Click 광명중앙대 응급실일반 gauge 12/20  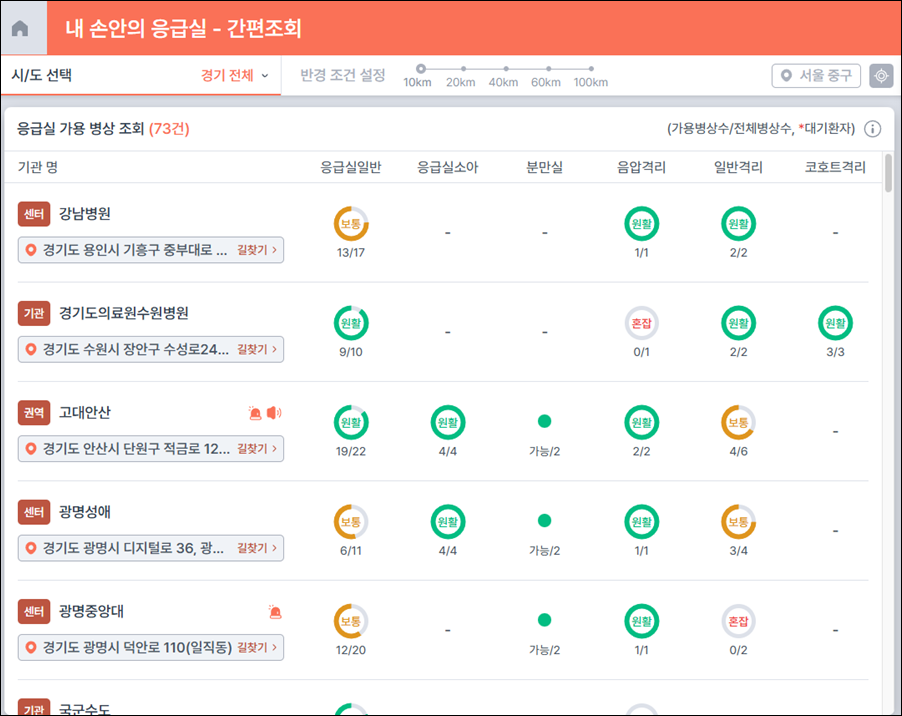click(351, 622)
